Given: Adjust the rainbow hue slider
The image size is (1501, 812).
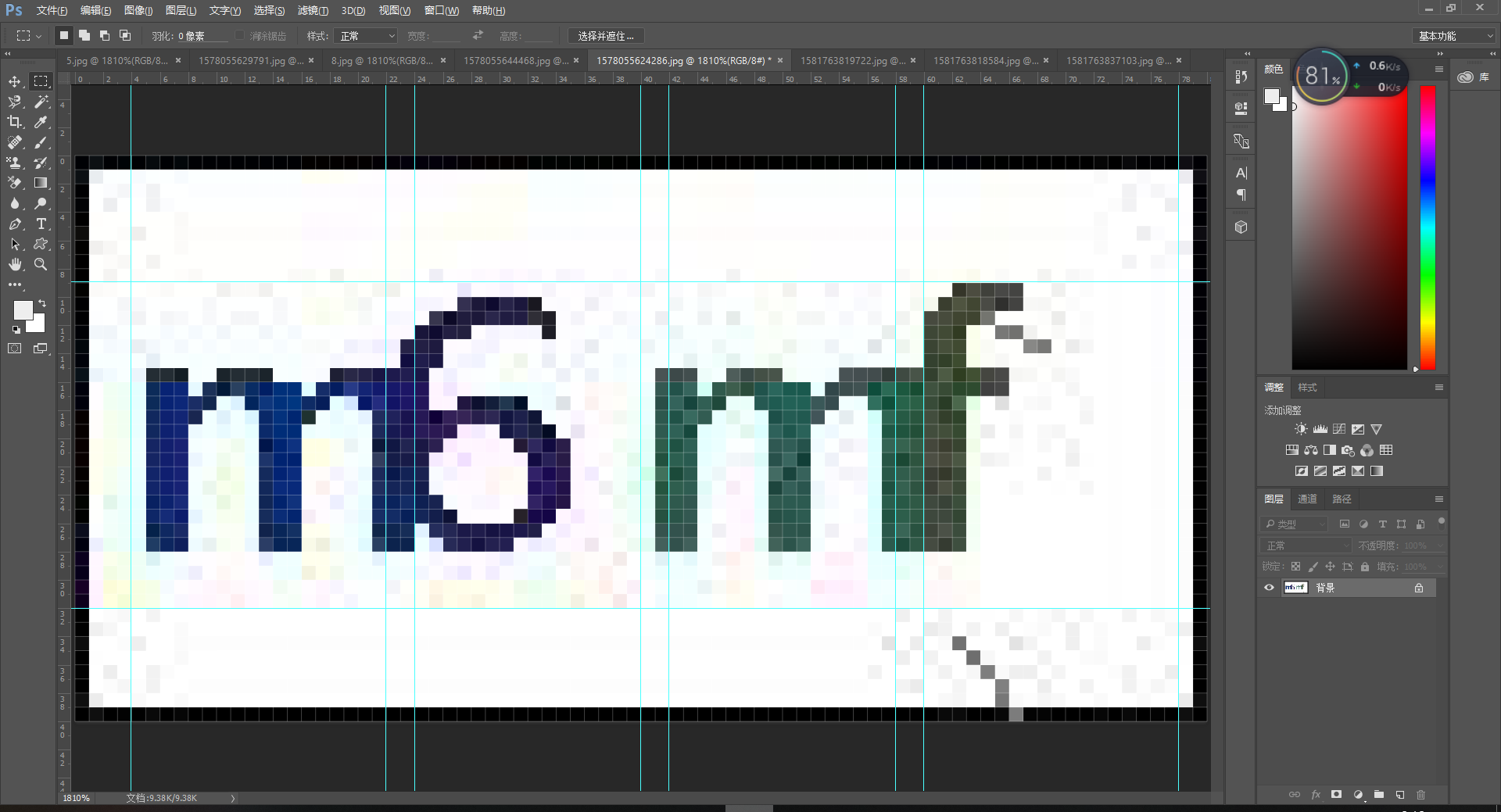Looking at the screenshot, I should 1428,227.
